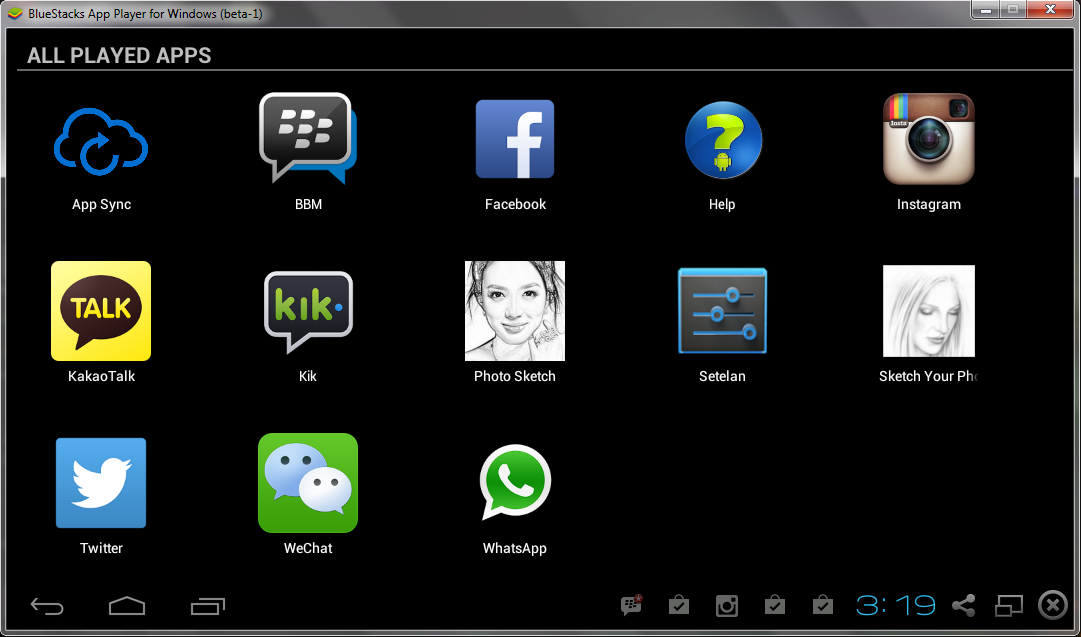Open the recent apps button
Image resolution: width=1081 pixels, height=637 pixels.
[208, 606]
